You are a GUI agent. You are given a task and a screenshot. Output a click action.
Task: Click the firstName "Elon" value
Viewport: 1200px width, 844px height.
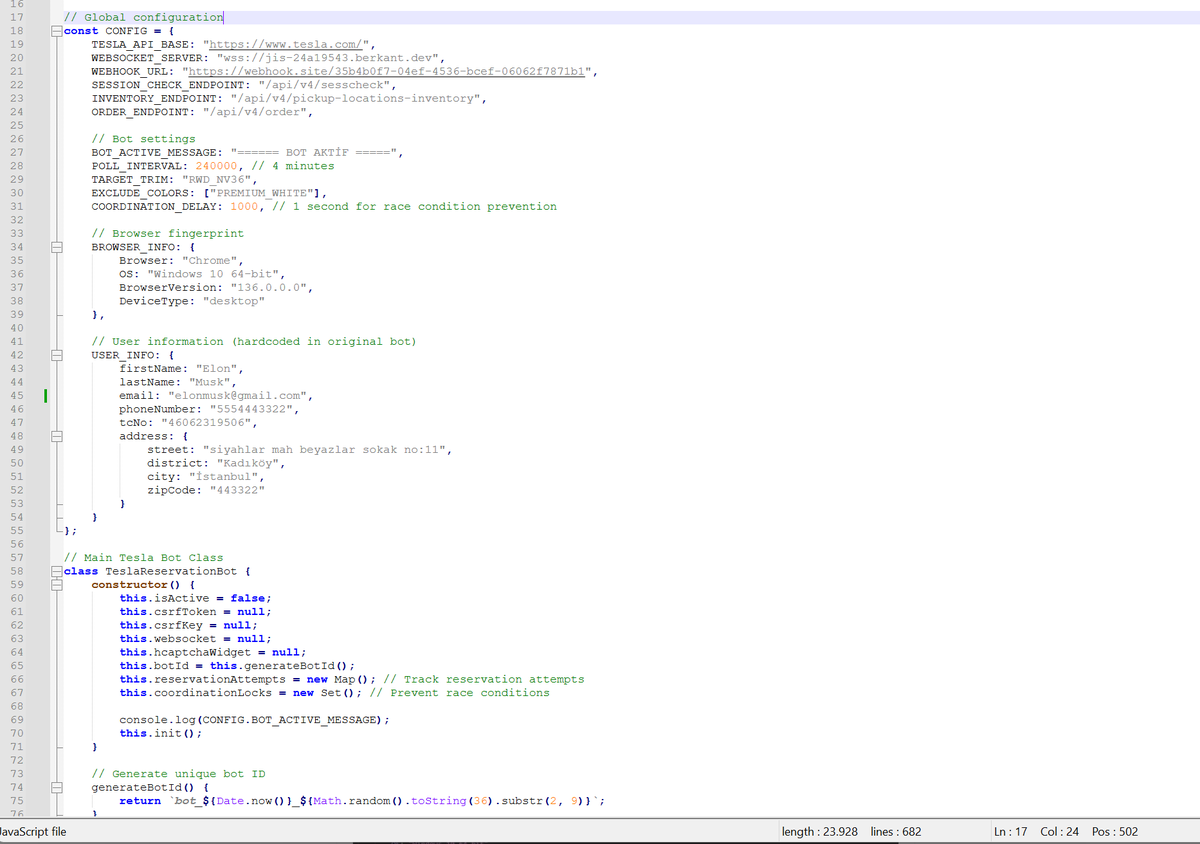point(216,369)
